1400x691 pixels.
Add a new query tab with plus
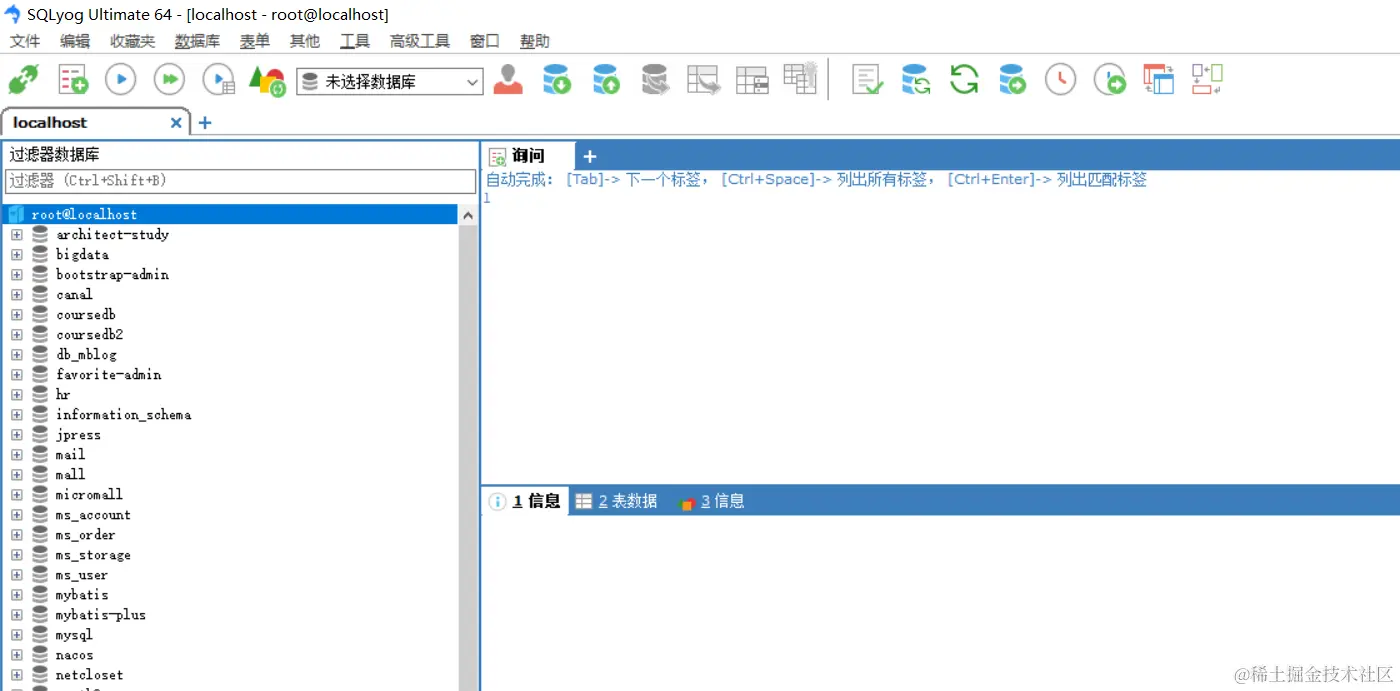point(590,156)
